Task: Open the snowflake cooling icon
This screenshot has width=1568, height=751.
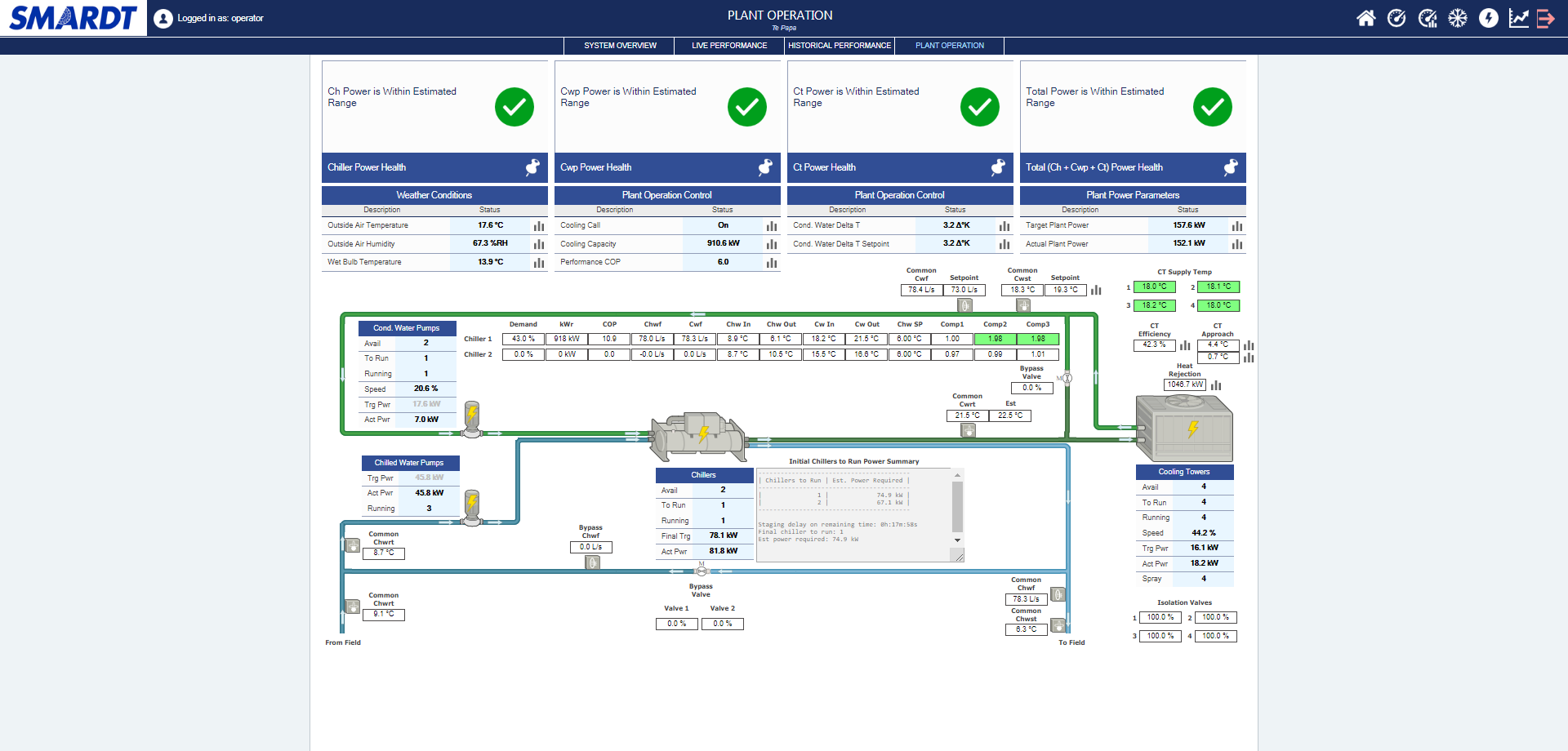Action: (1458, 18)
